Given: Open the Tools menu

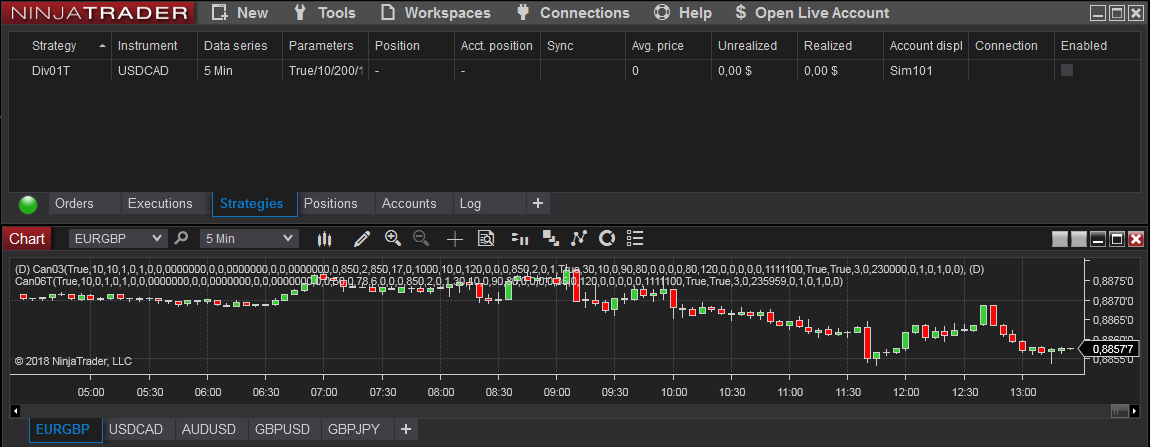Looking at the screenshot, I should click(x=337, y=12).
